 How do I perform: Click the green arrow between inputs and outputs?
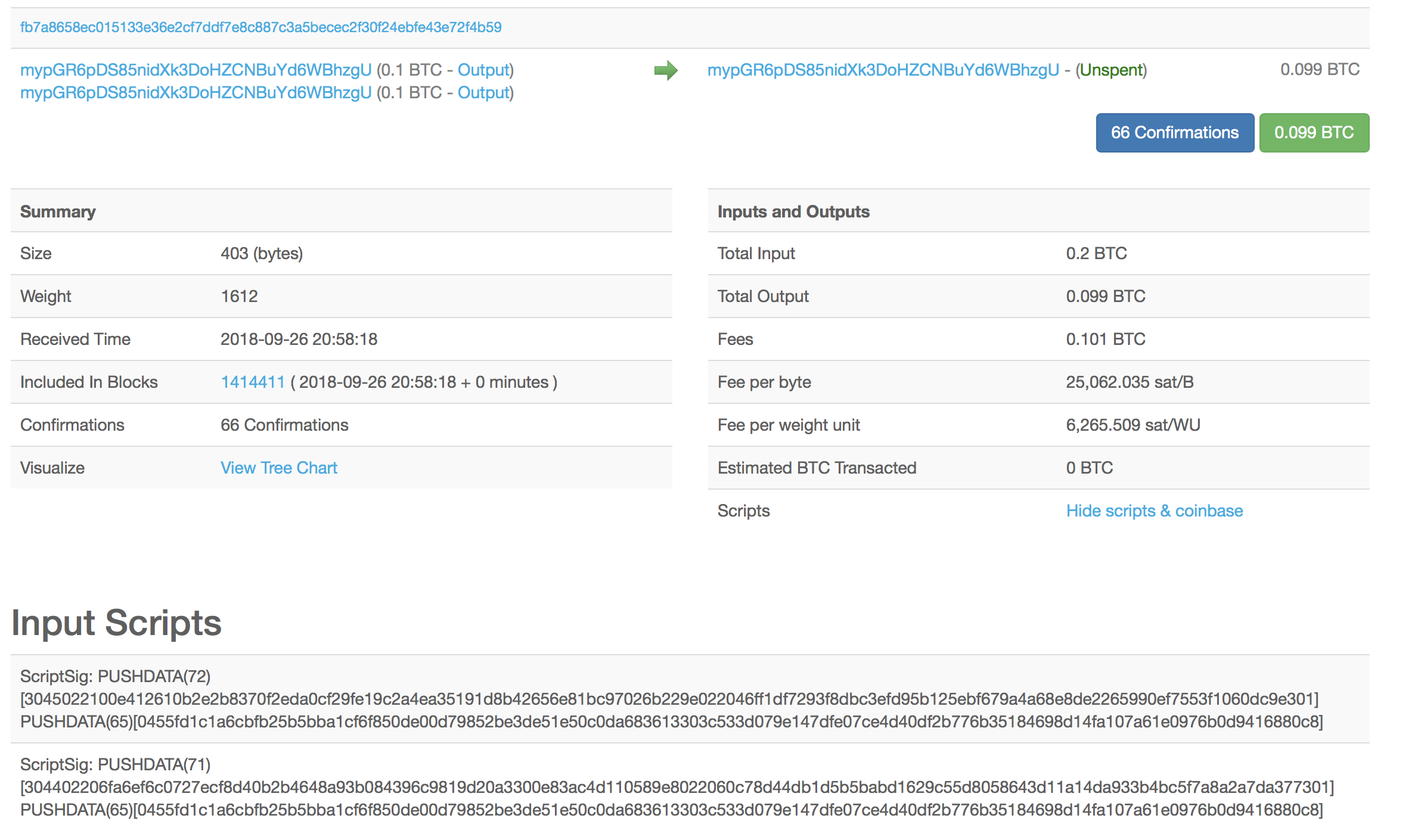click(666, 70)
